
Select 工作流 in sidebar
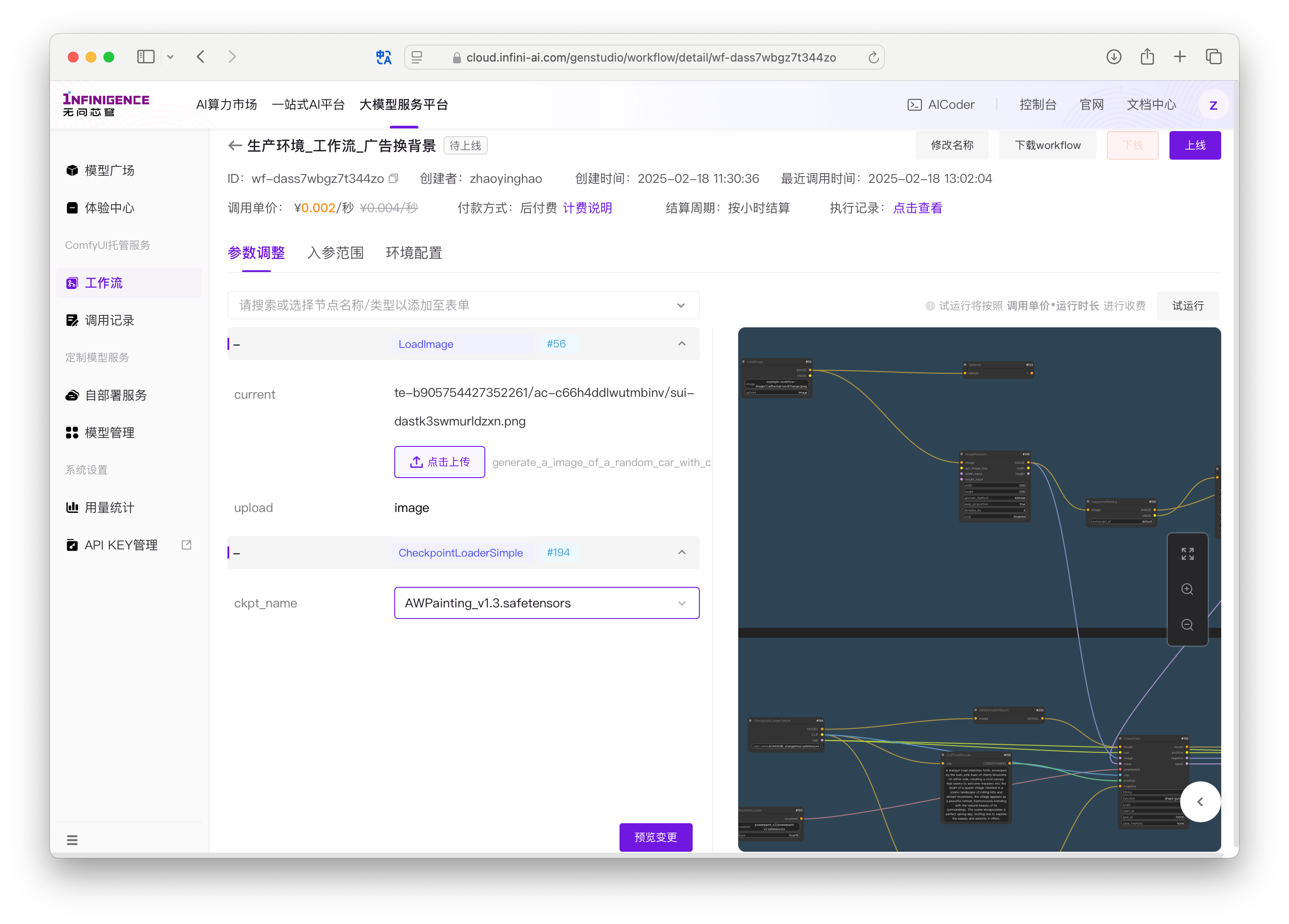click(129, 283)
